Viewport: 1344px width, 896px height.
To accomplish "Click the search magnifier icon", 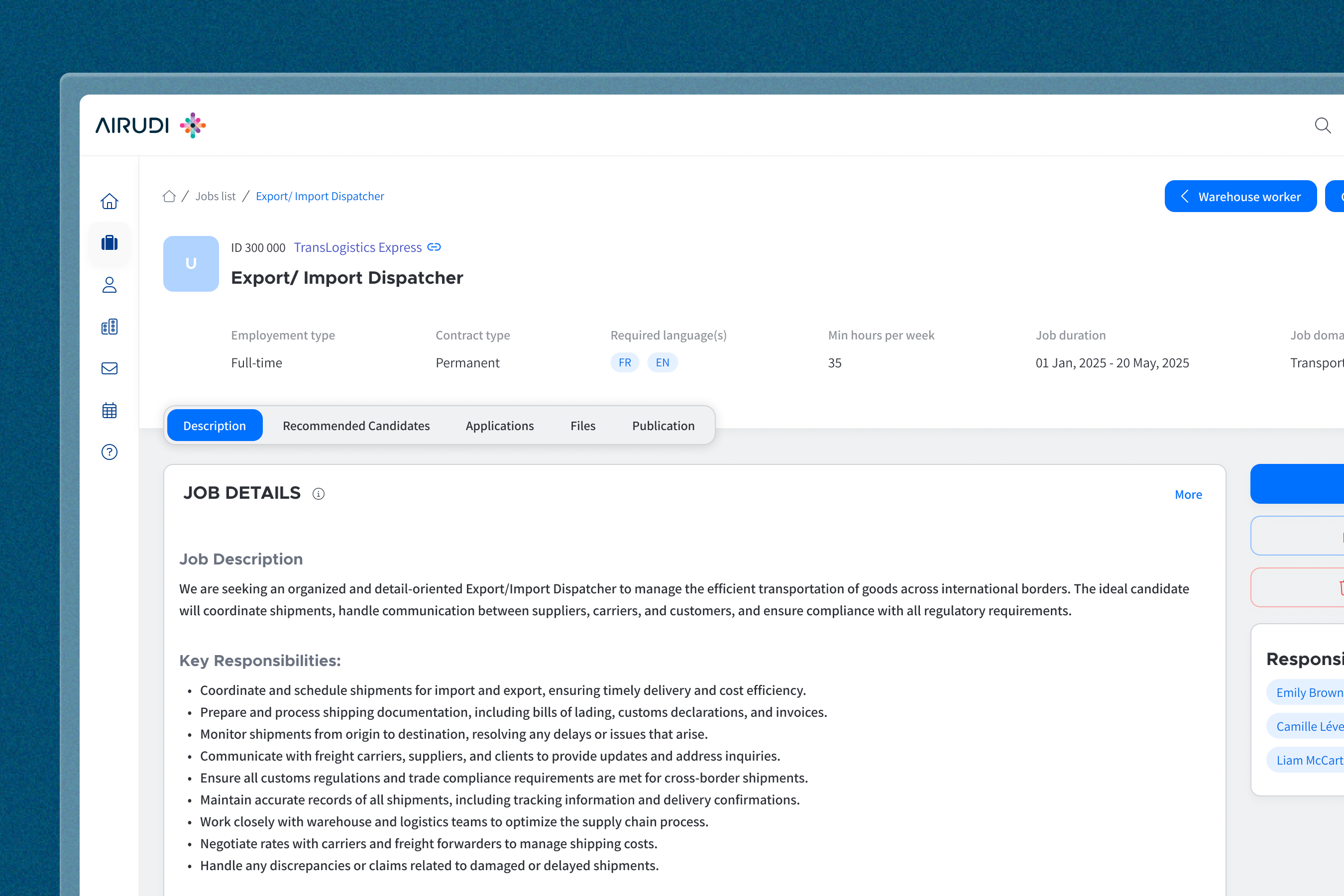I will [1322, 125].
